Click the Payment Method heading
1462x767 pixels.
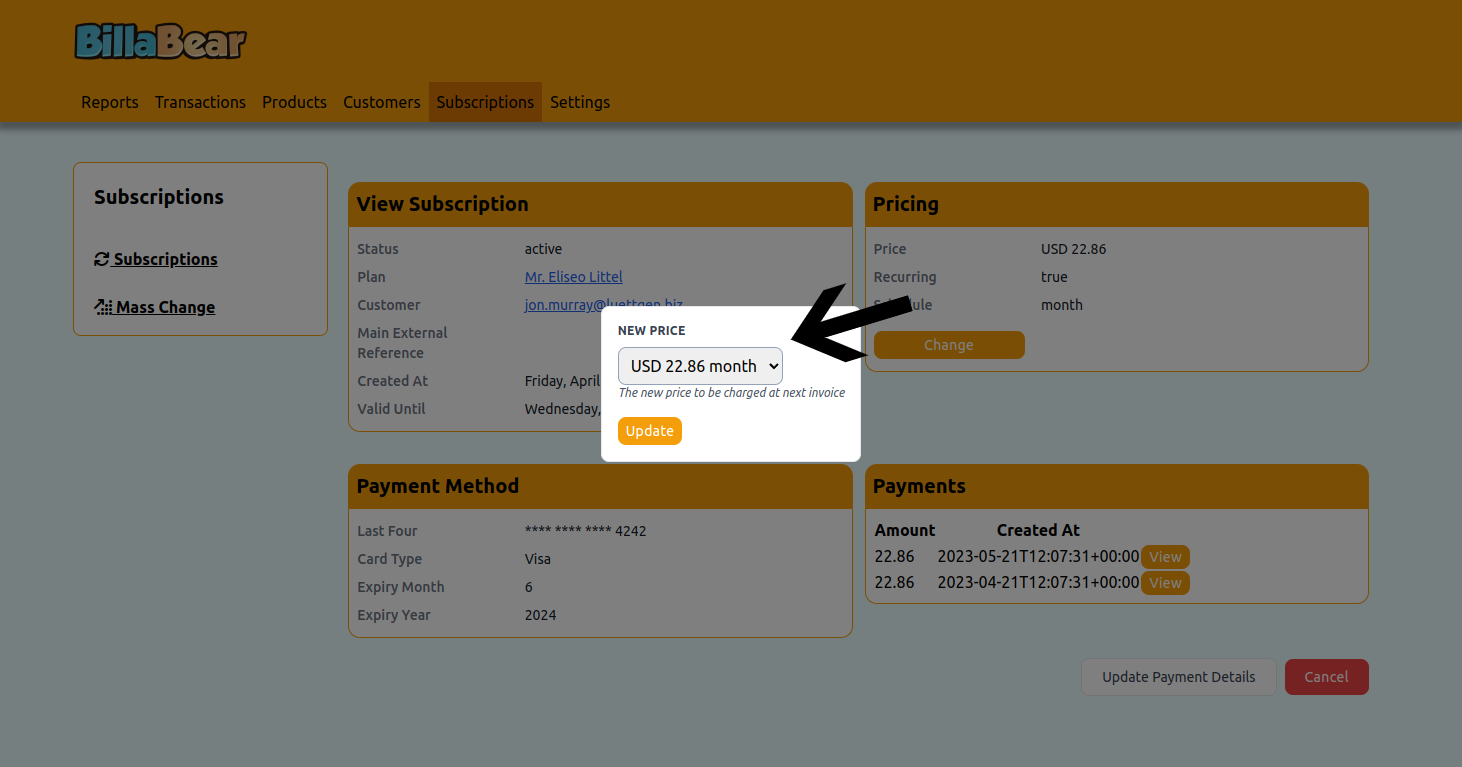tap(438, 486)
